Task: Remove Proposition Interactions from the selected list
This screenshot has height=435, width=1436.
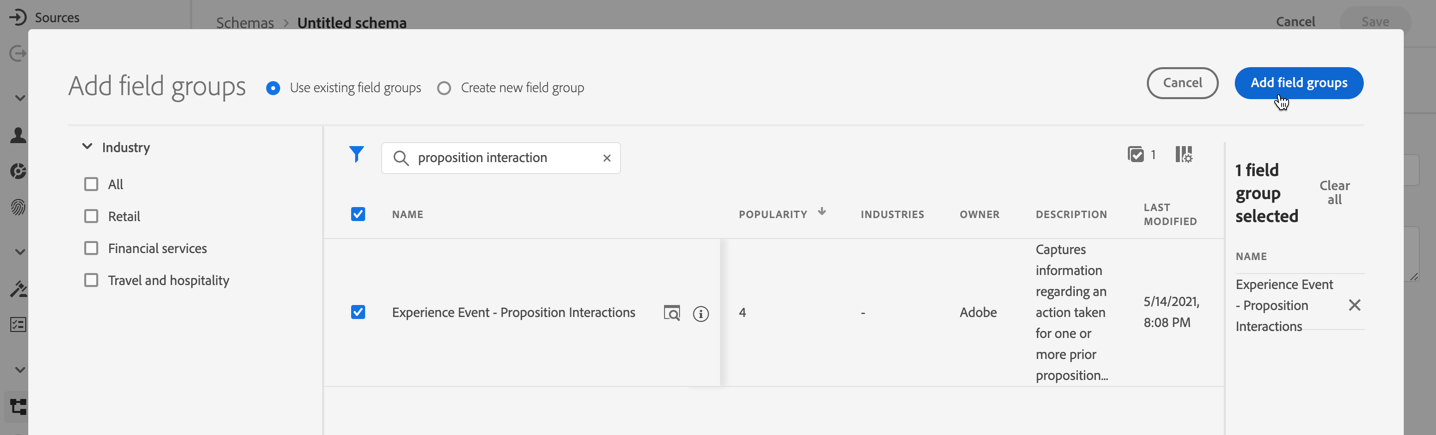Action: pos(1354,305)
